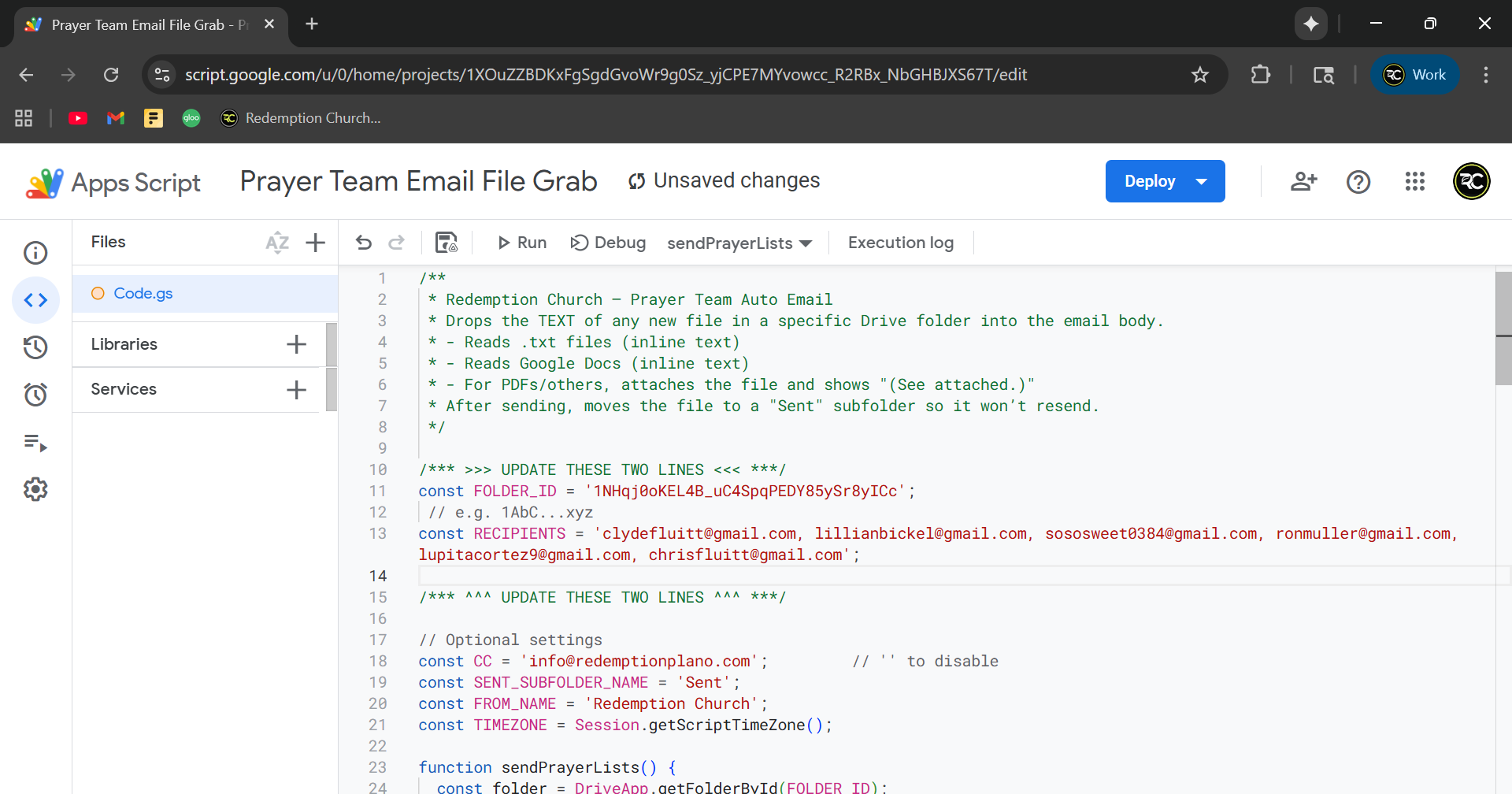Open the Overview info icon in sidebar
Screen dimensions: 1512x794
pyautogui.click(x=35, y=253)
